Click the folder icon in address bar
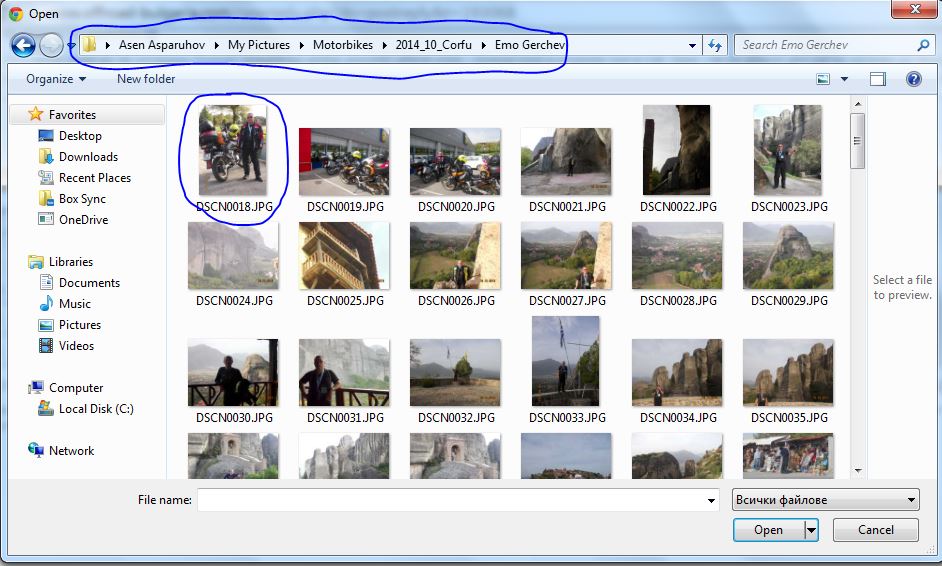Image resolution: width=942 pixels, height=566 pixels. [90, 44]
